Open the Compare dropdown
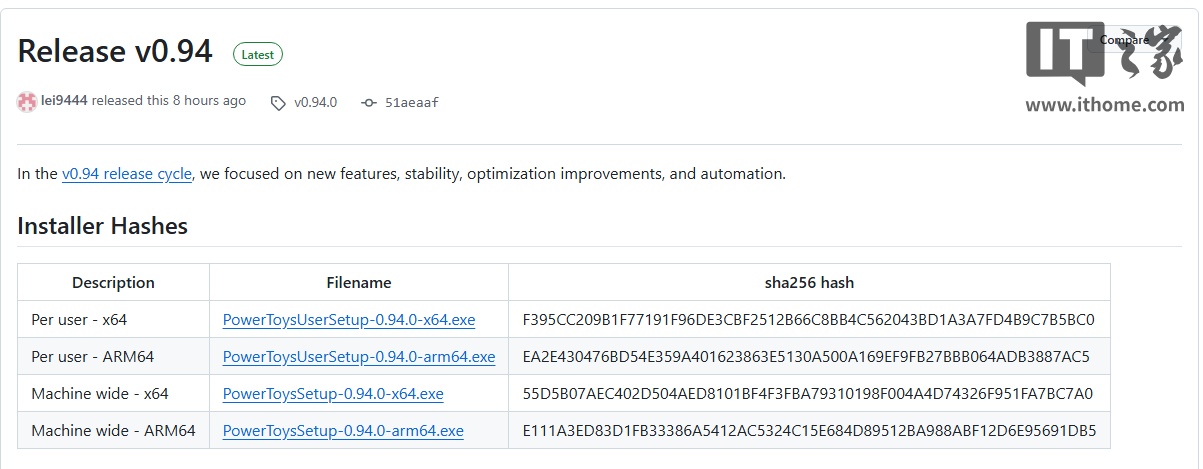Image resolution: width=1203 pixels, height=469 pixels. click(x=1124, y=40)
